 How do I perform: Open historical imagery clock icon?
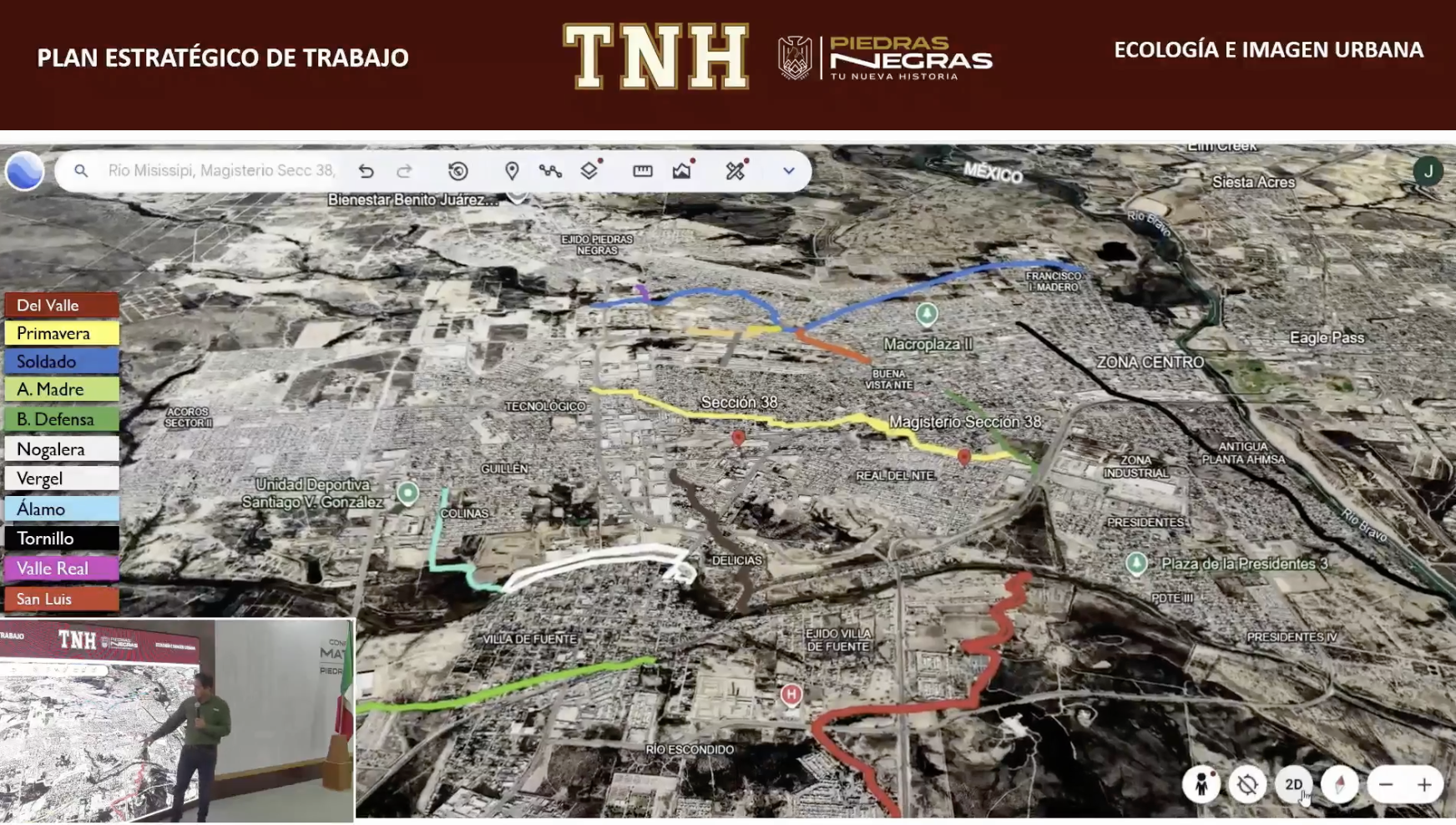coord(458,171)
